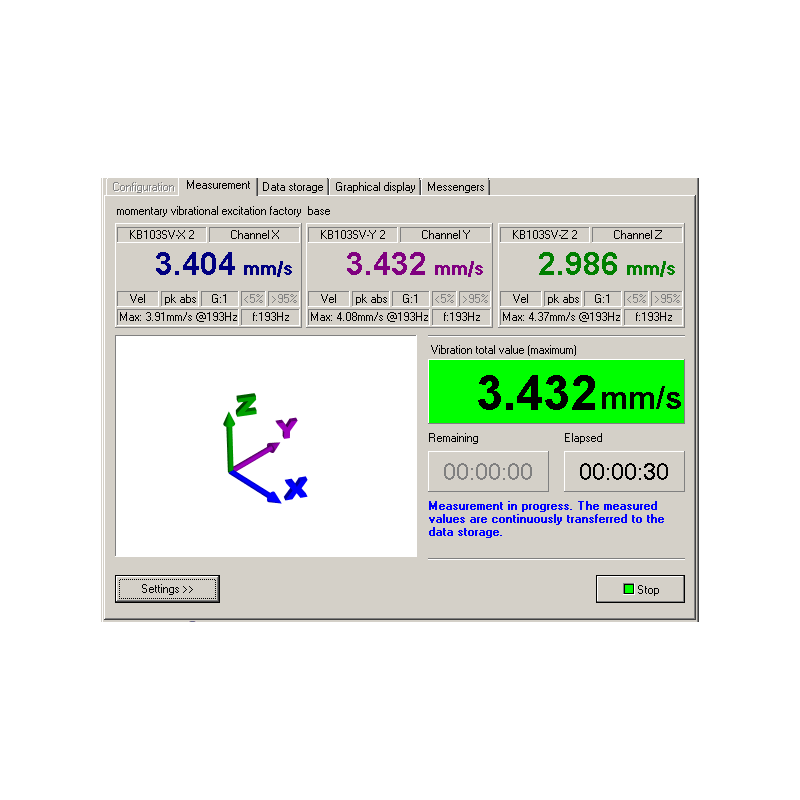Click the pk abs field in Channel Y

370,299
